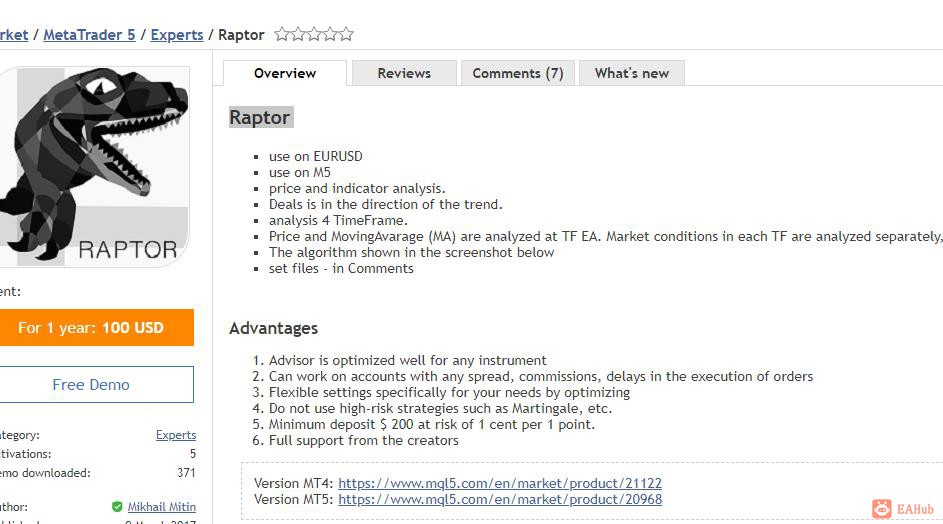This screenshot has width=943, height=524.
Task: Open the Comments (7) tab
Action: [x=518, y=73]
